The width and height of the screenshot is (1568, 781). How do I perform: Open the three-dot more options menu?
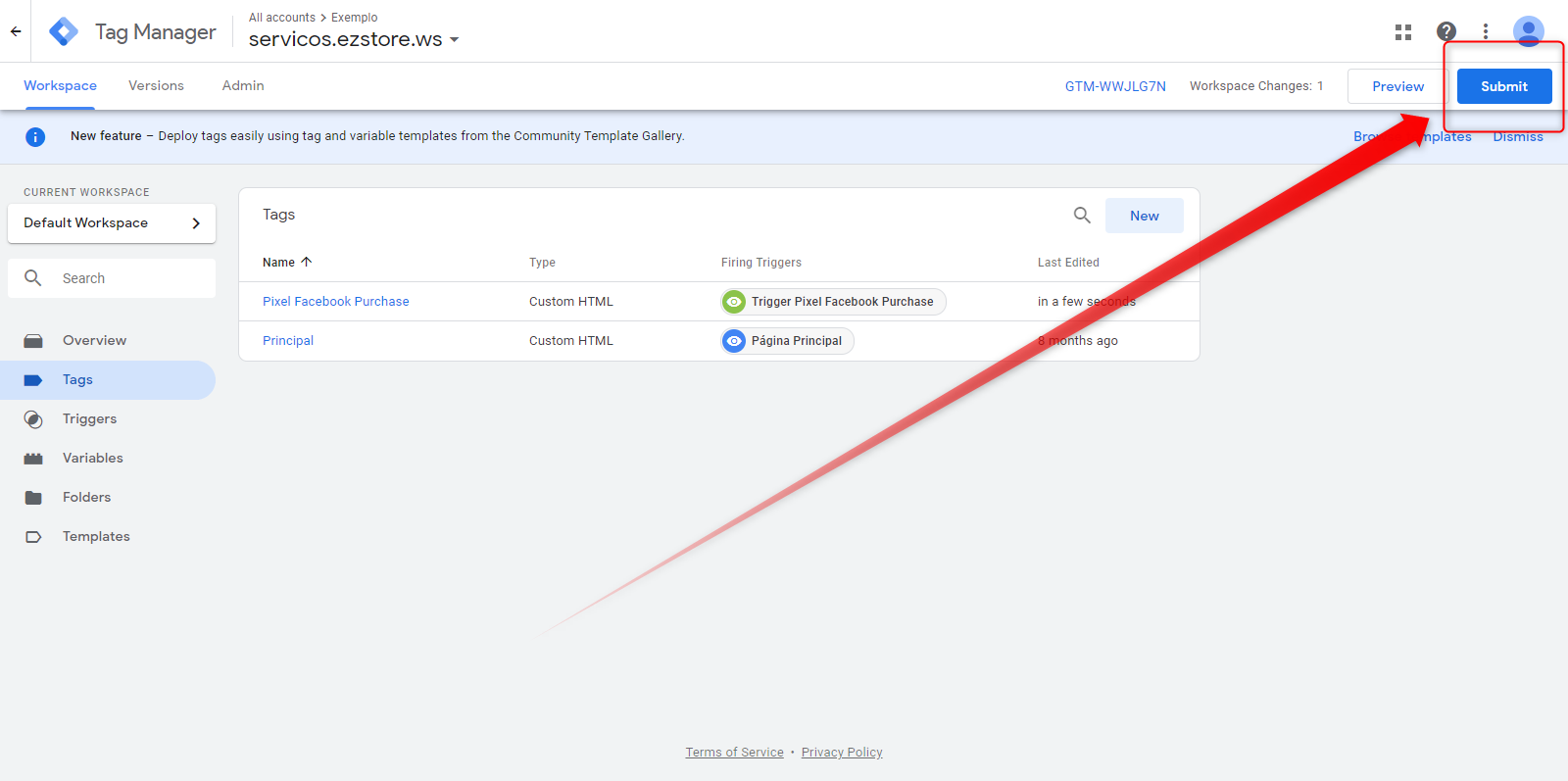[x=1486, y=32]
